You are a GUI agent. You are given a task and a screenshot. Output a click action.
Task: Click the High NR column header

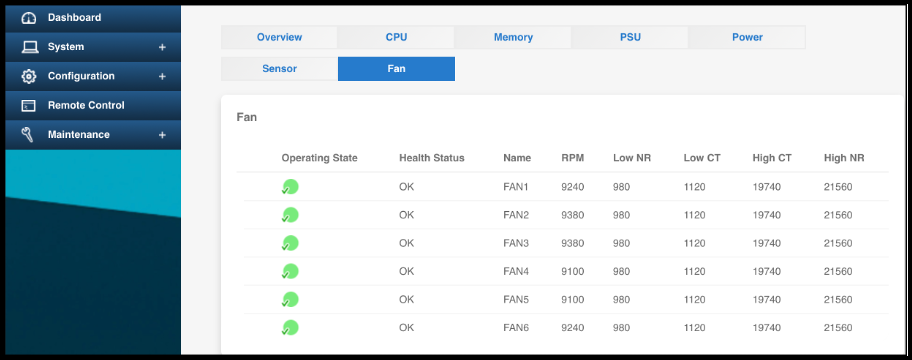(x=844, y=158)
